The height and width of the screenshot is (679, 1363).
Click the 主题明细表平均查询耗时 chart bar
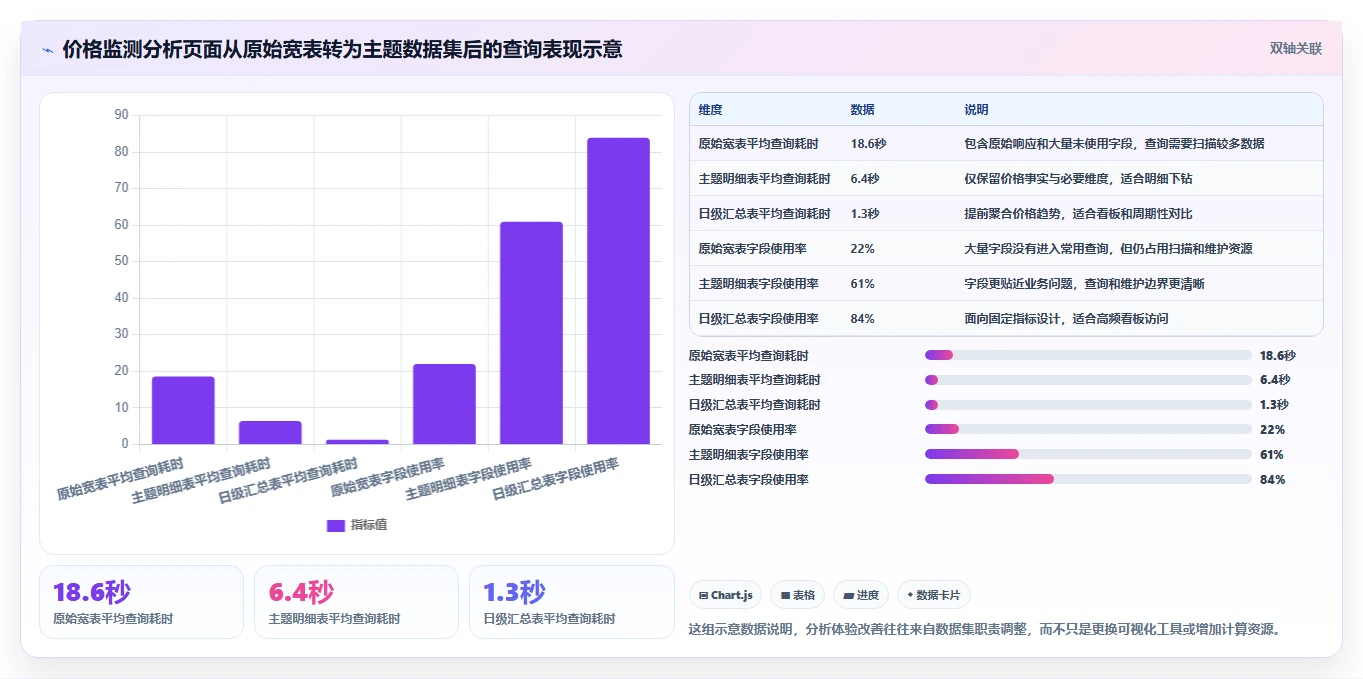point(270,432)
